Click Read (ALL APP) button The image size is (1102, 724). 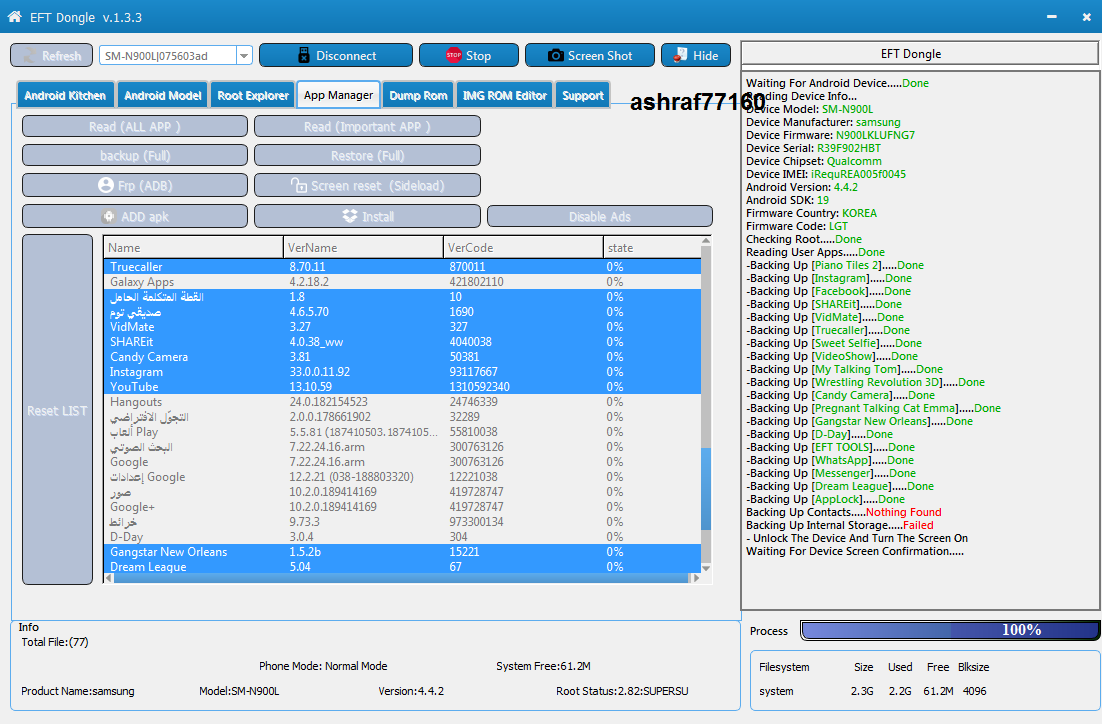[x=135, y=127]
